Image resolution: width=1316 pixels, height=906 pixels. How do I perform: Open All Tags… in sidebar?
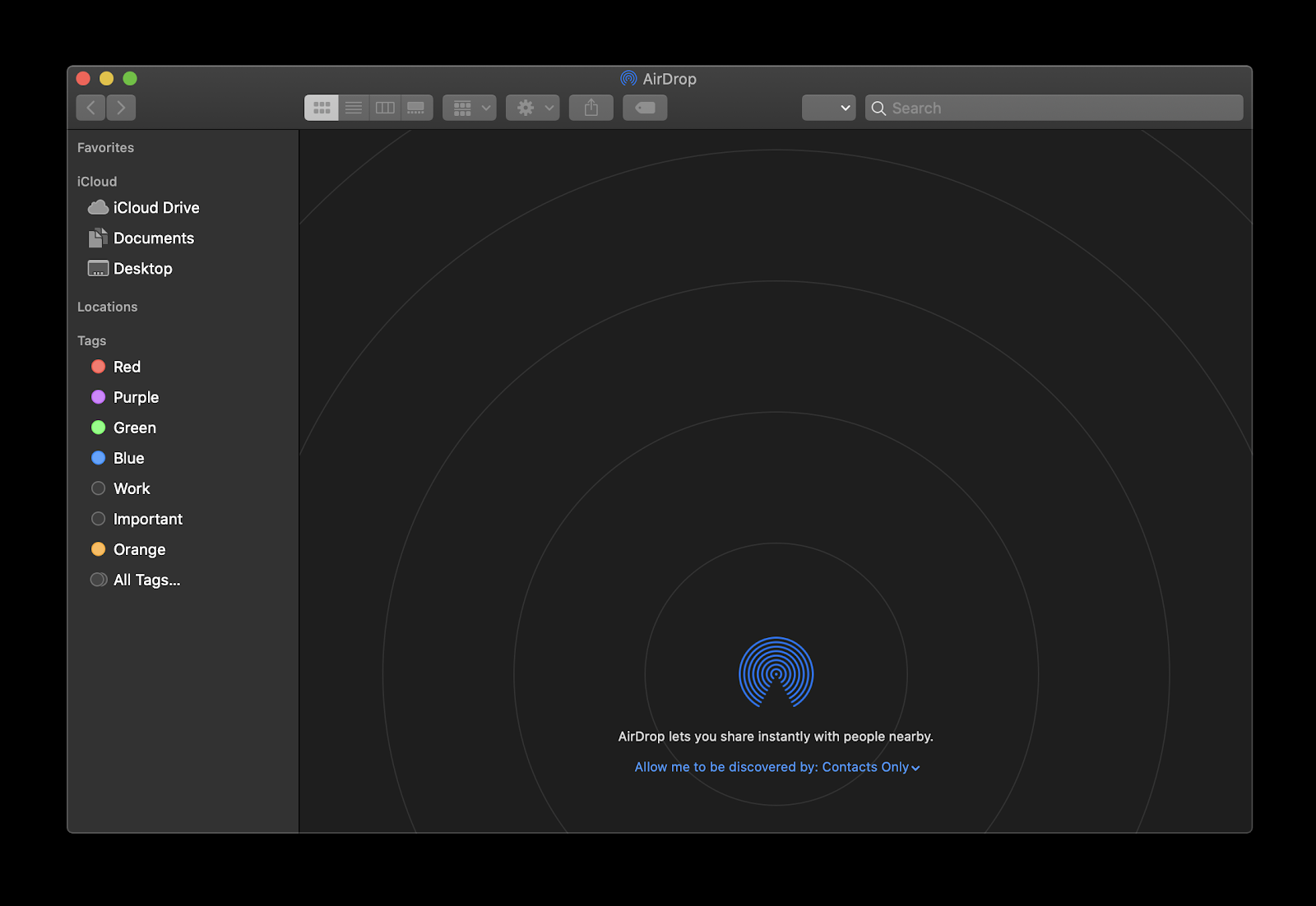183,580
